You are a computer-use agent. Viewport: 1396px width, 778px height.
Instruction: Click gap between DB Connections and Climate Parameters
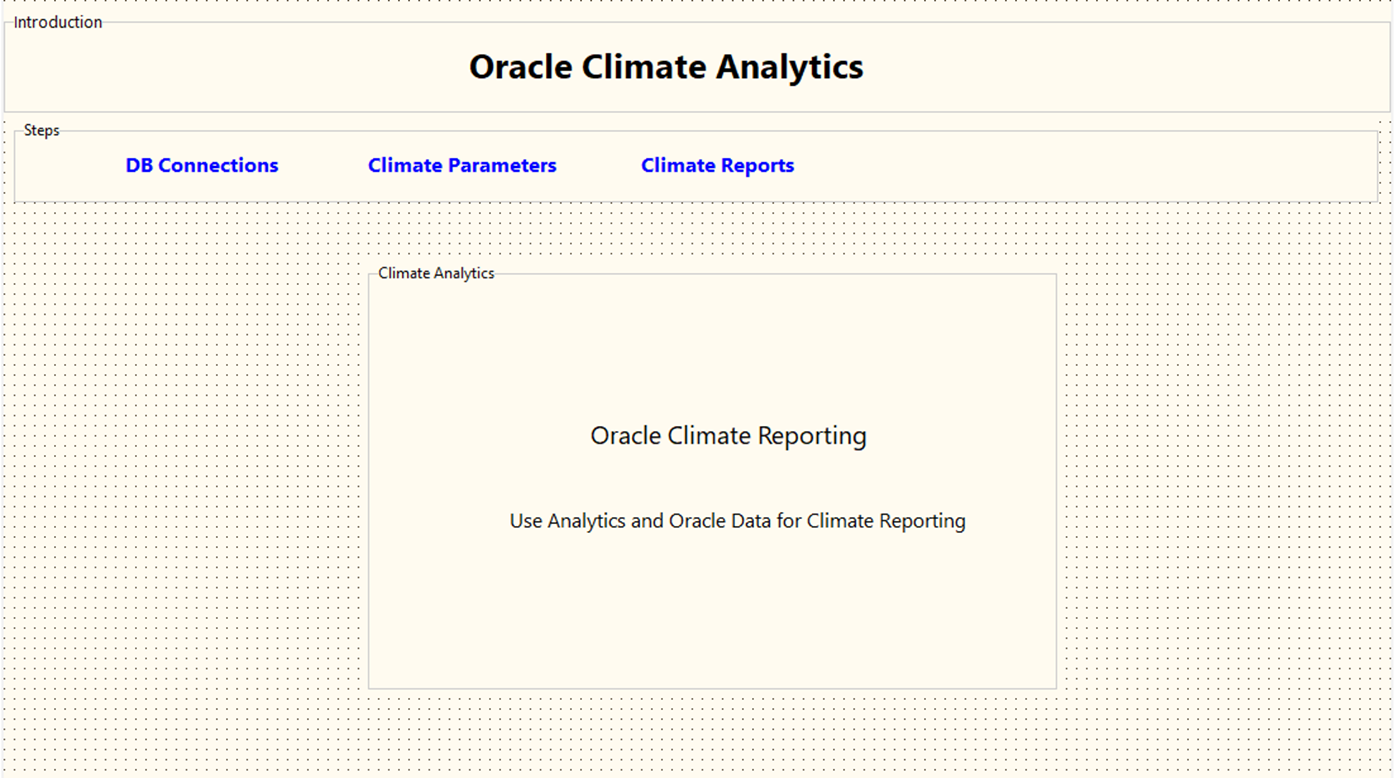[x=323, y=166]
